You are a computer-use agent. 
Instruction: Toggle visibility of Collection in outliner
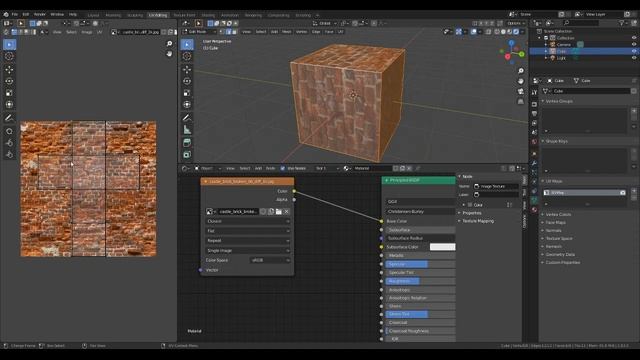tap(634, 38)
